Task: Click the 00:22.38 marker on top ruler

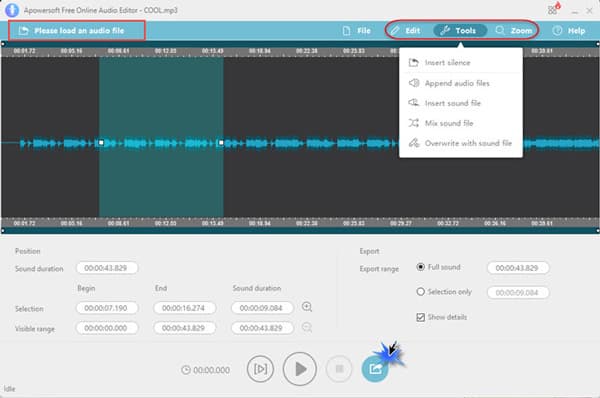Action: [307, 51]
